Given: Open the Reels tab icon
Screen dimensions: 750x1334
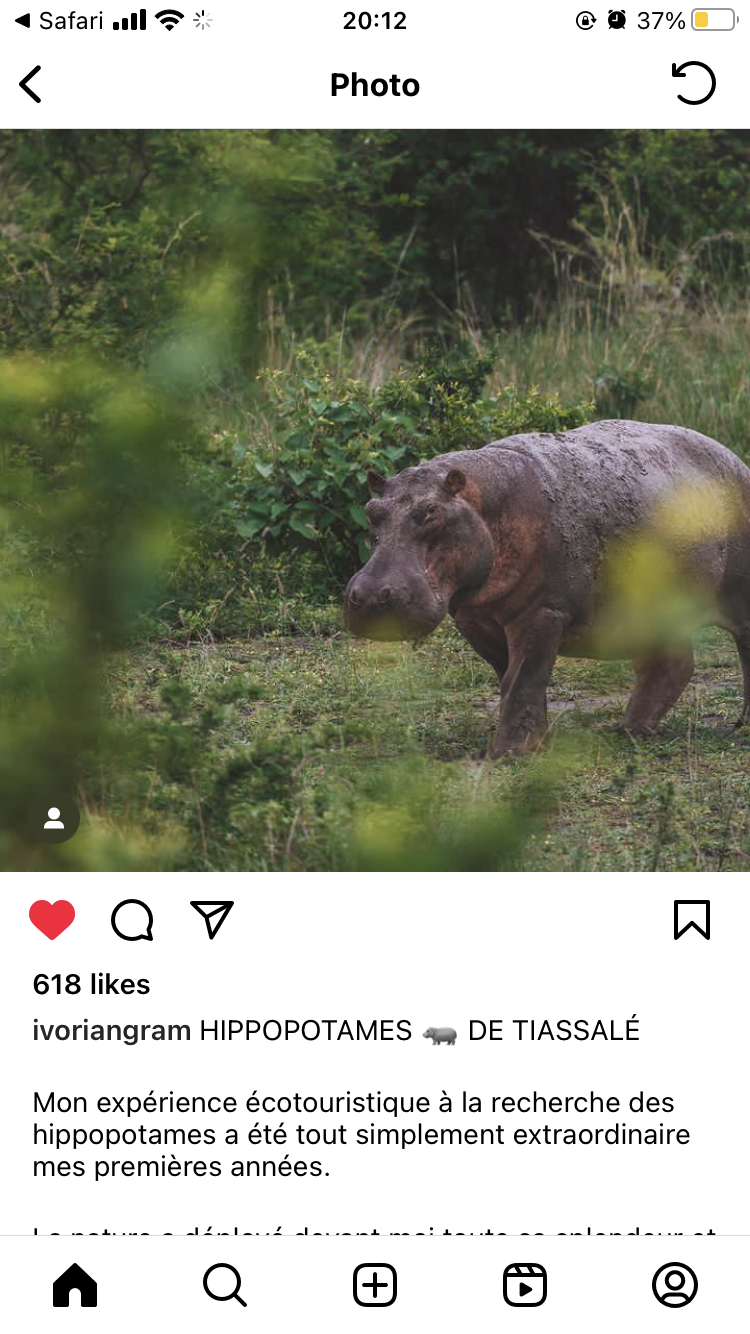Looking at the screenshot, I should click(525, 1285).
